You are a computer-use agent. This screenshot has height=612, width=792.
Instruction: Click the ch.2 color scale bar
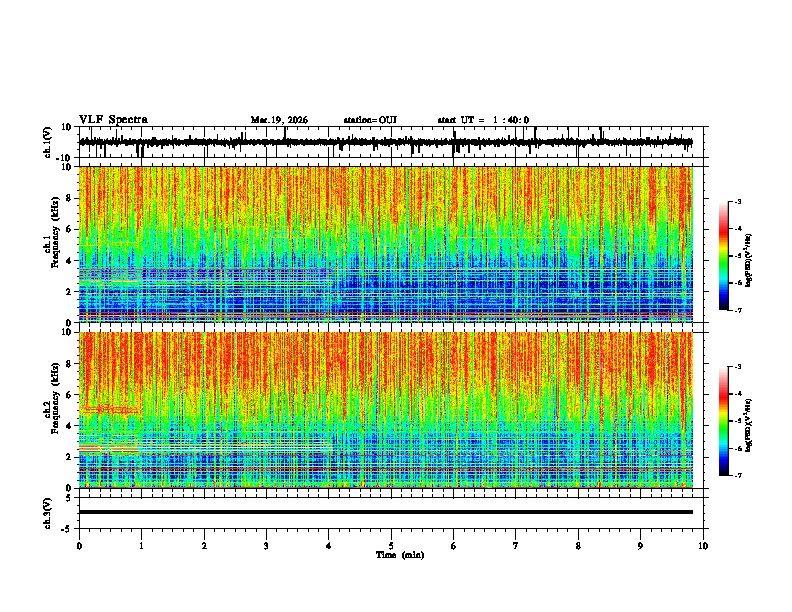[724, 421]
